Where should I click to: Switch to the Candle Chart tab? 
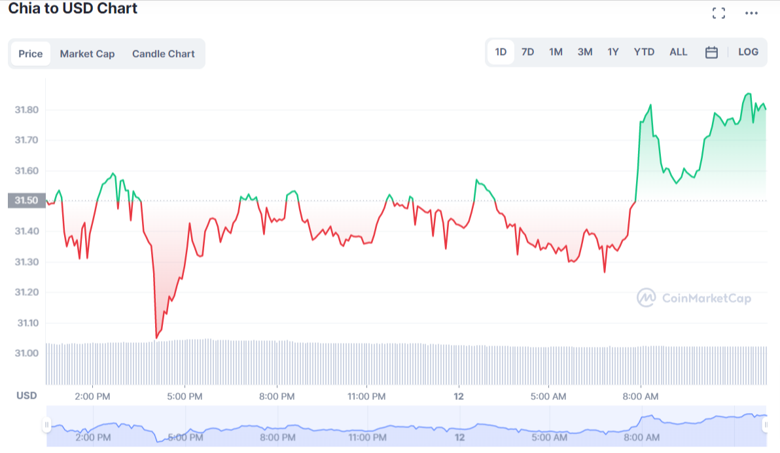(x=163, y=54)
